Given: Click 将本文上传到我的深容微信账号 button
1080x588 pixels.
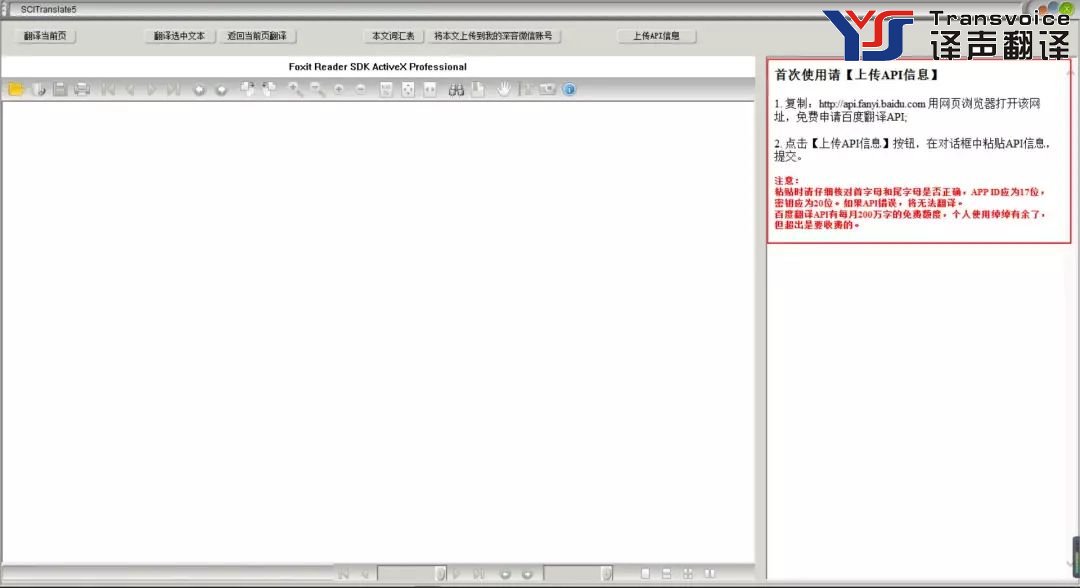Looking at the screenshot, I should tap(493, 36).
